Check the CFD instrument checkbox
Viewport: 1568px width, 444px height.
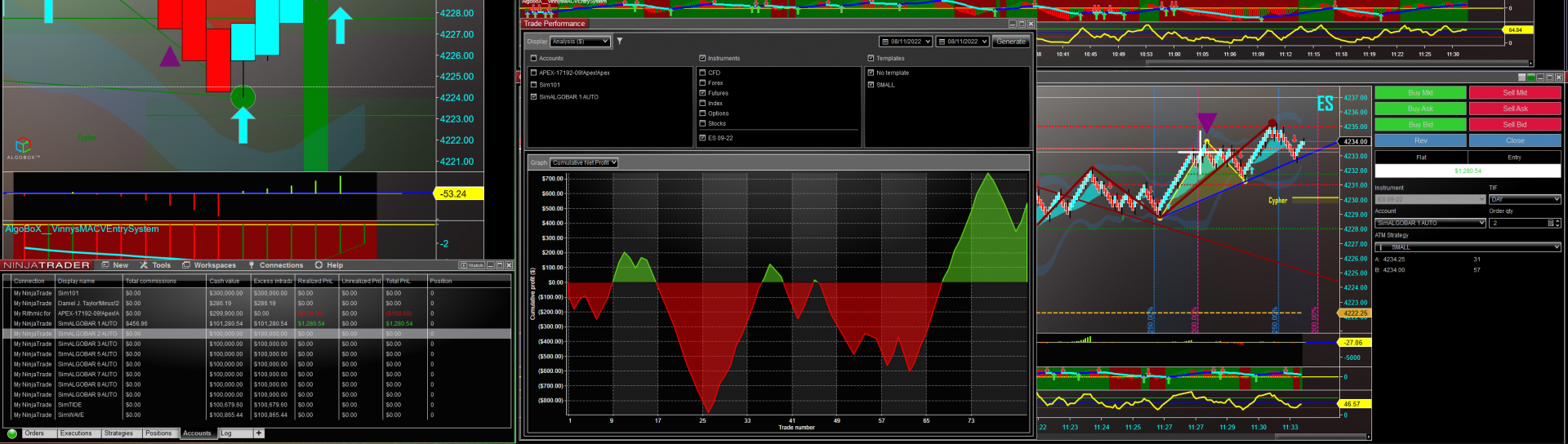pyautogui.click(x=702, y=73)
